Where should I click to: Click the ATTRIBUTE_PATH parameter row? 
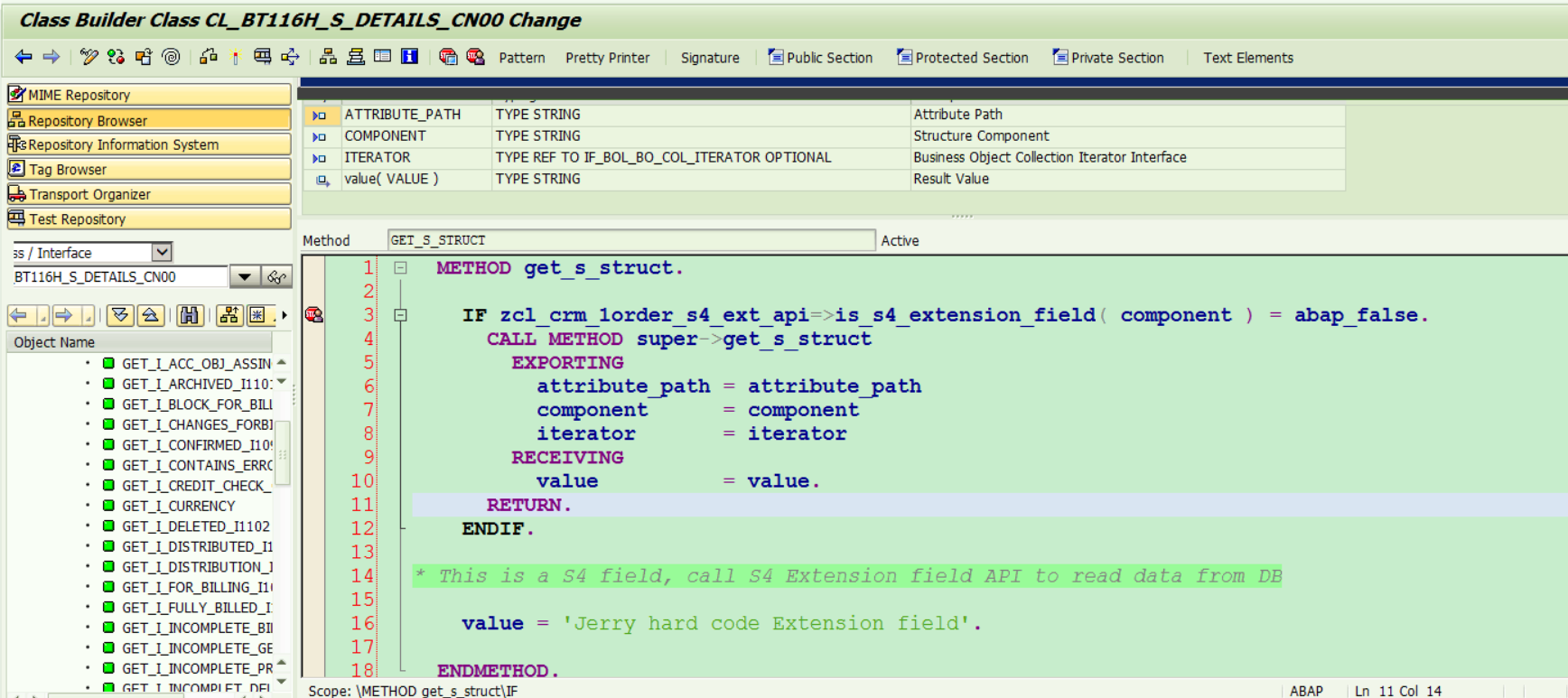pos(826,115)
